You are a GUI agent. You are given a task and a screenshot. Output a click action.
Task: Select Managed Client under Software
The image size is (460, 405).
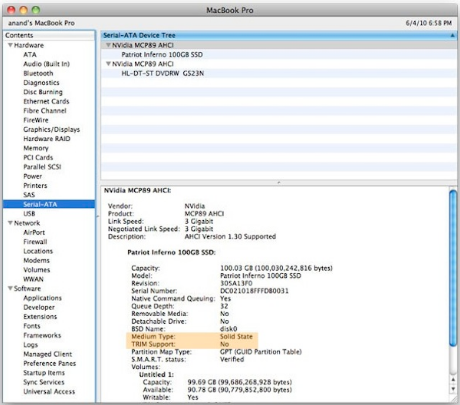click(x=47, y=354)
